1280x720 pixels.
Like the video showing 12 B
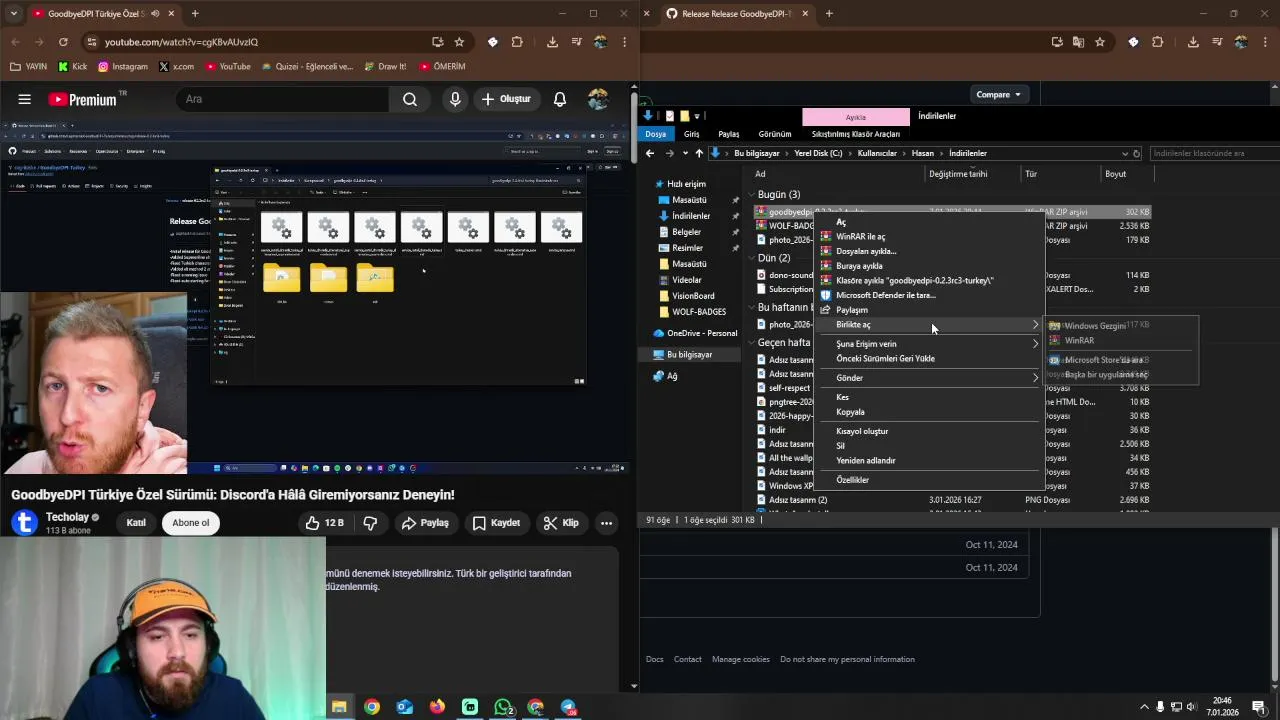pos(324,523)
